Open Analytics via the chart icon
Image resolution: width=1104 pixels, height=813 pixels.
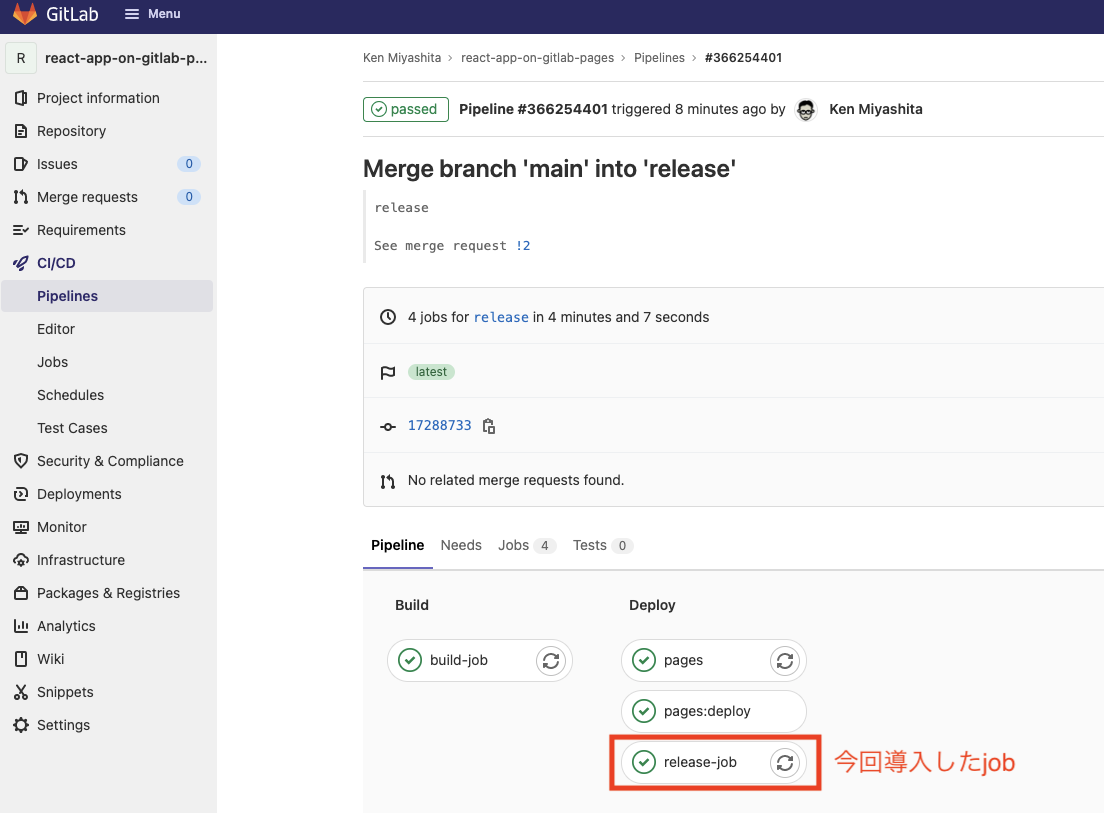coord(21,626)
